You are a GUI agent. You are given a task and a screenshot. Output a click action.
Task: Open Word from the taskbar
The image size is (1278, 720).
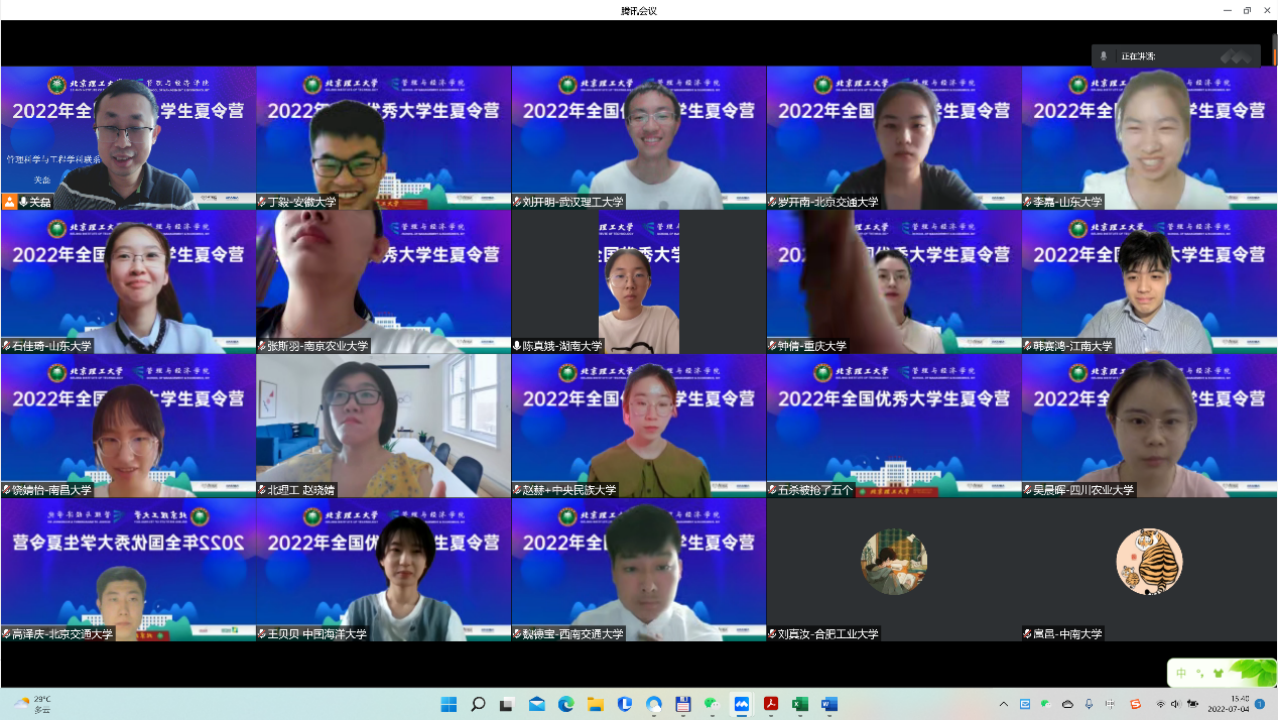pos(829,704)
